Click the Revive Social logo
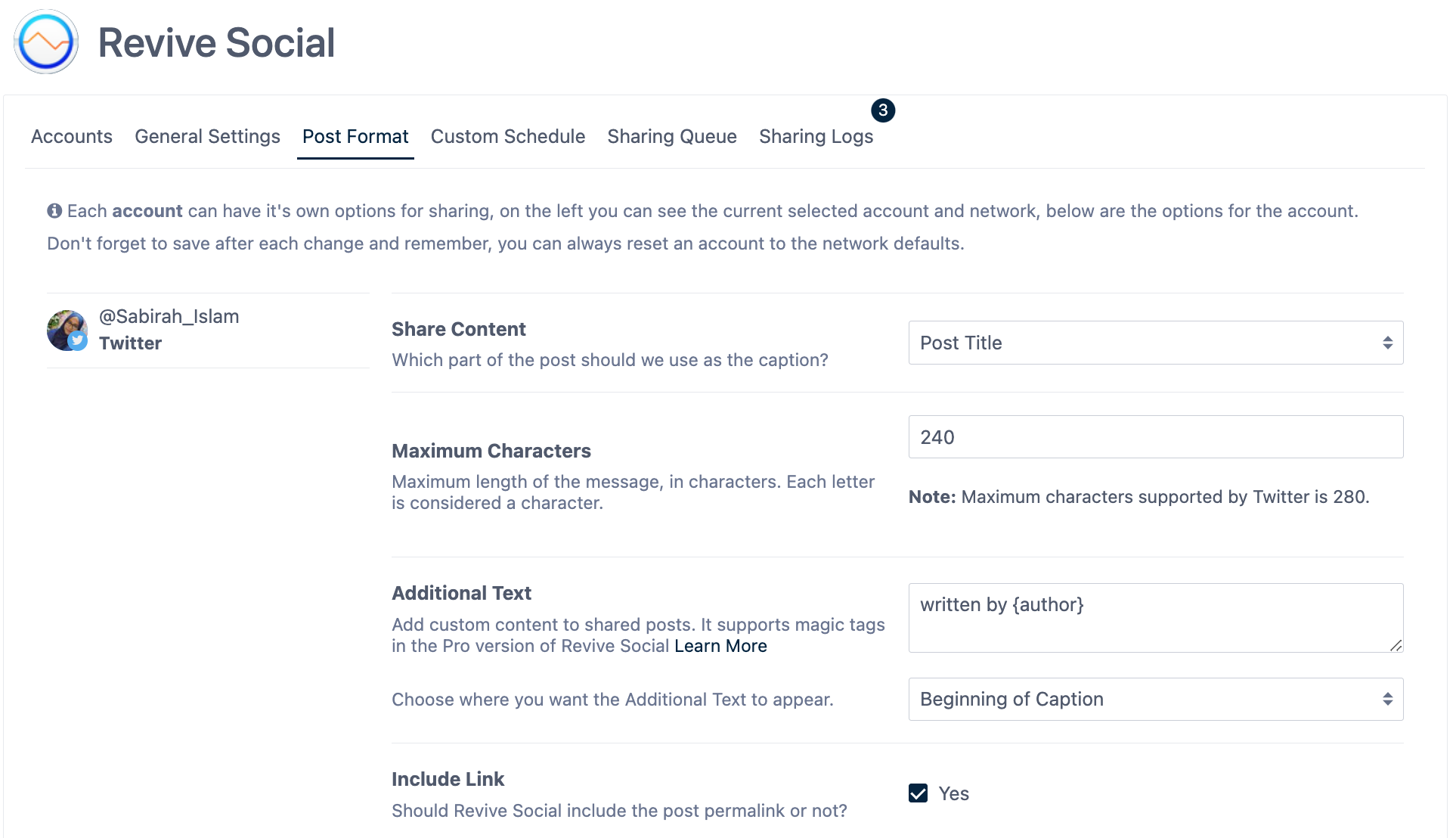This screenshot has height=838, width=1456. click(x=45, y=42)
